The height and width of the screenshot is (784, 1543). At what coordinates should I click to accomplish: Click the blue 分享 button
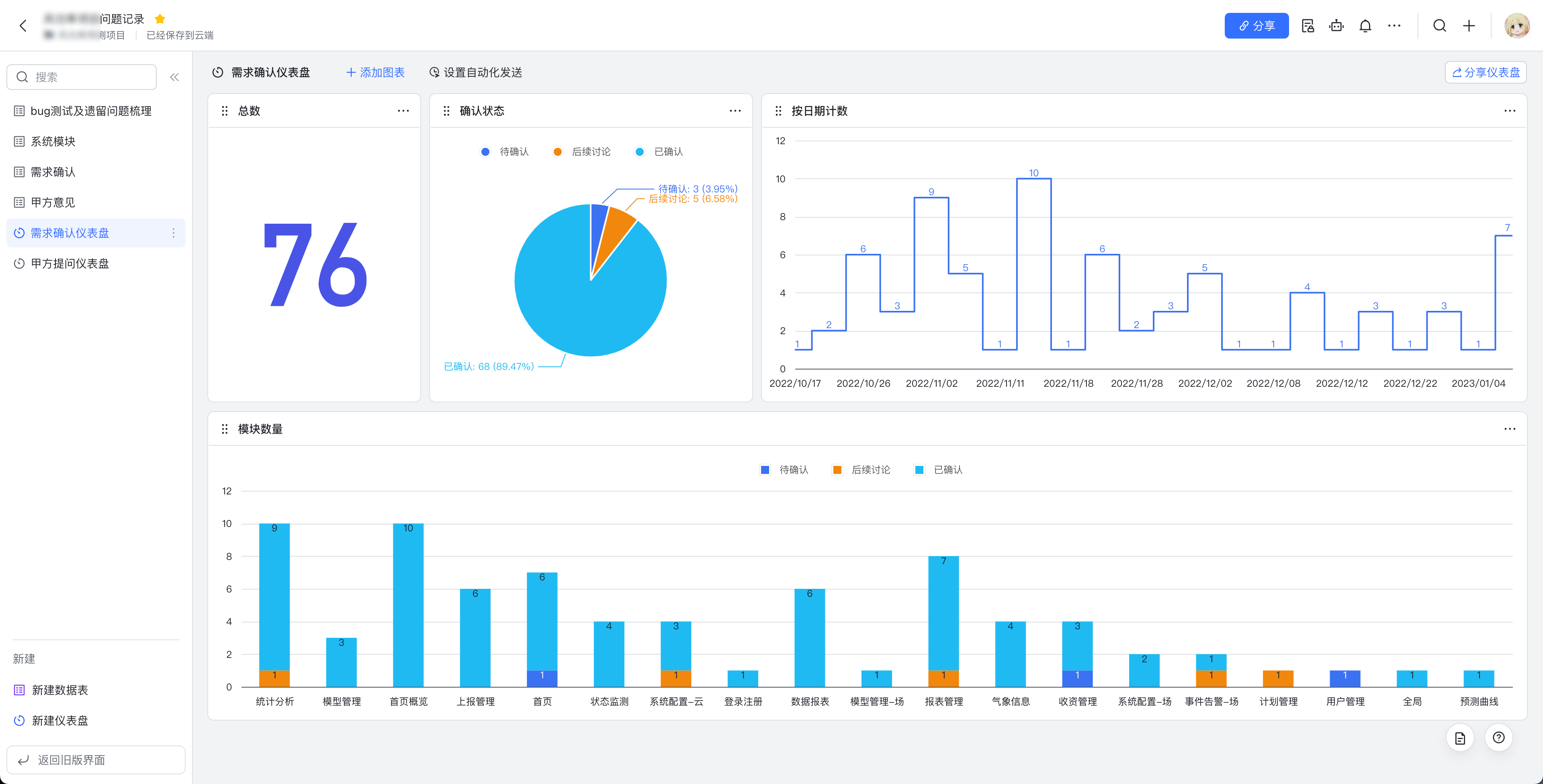coord(1256,26)
